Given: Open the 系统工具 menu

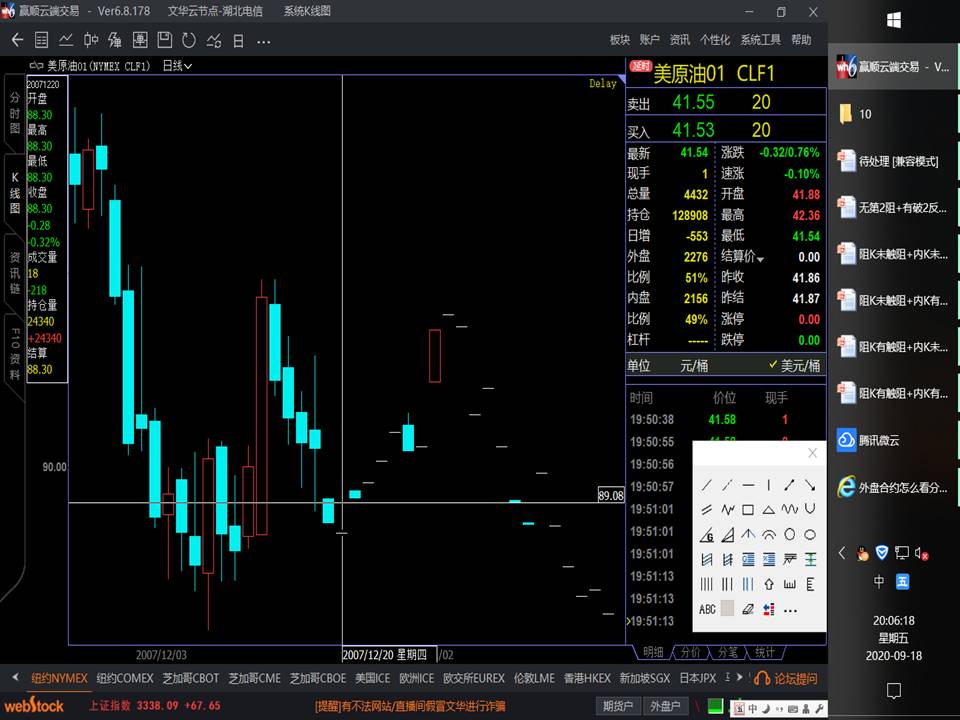Looking at the screenshot, I should point(760,40).
